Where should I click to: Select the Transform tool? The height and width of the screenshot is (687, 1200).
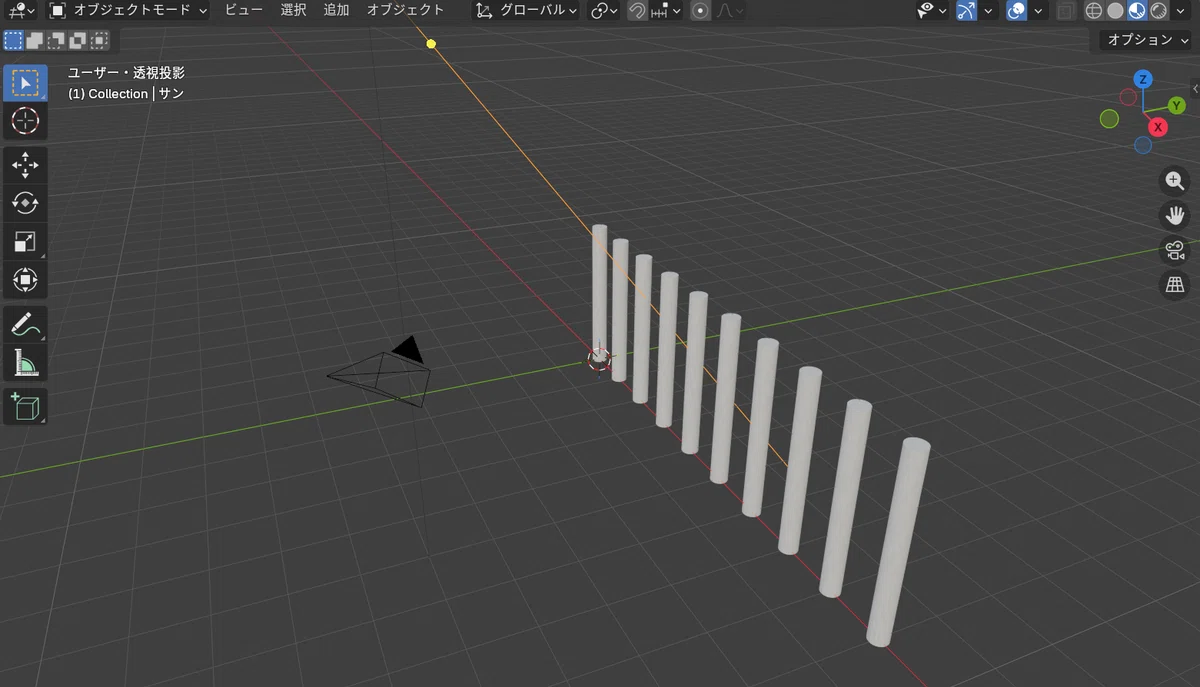click(x=25, y=279)
